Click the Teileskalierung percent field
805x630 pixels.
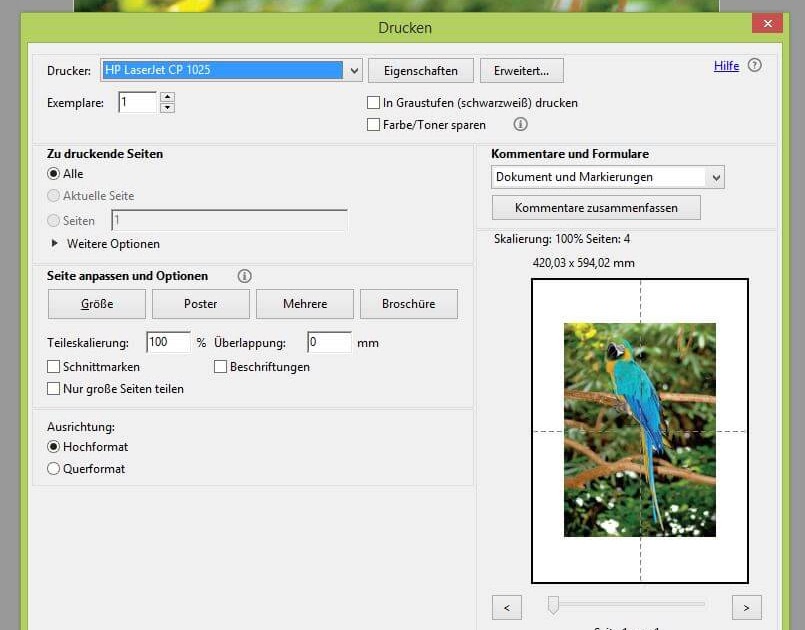[x=168, y=342]
